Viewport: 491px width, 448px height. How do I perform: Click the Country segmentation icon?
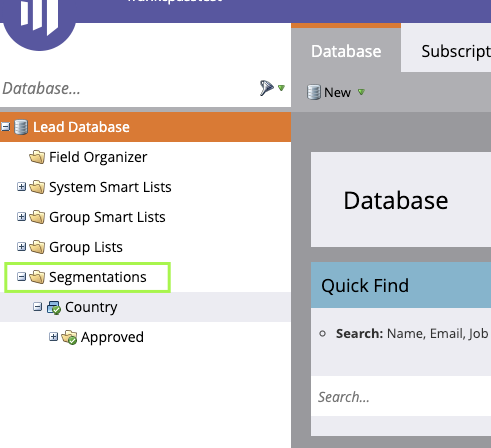(53, 307)
